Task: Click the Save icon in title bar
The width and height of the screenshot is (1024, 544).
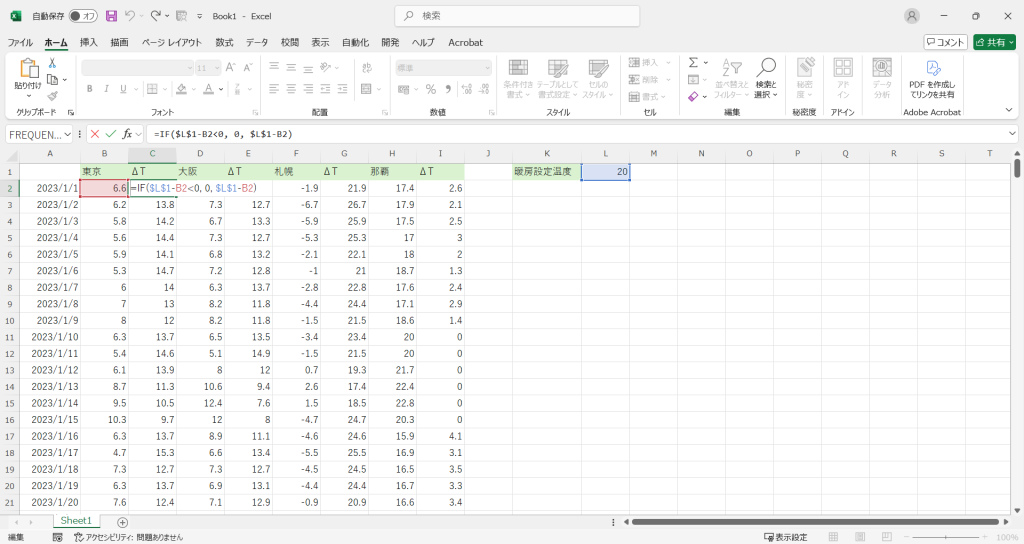Action: pos(111,16)
